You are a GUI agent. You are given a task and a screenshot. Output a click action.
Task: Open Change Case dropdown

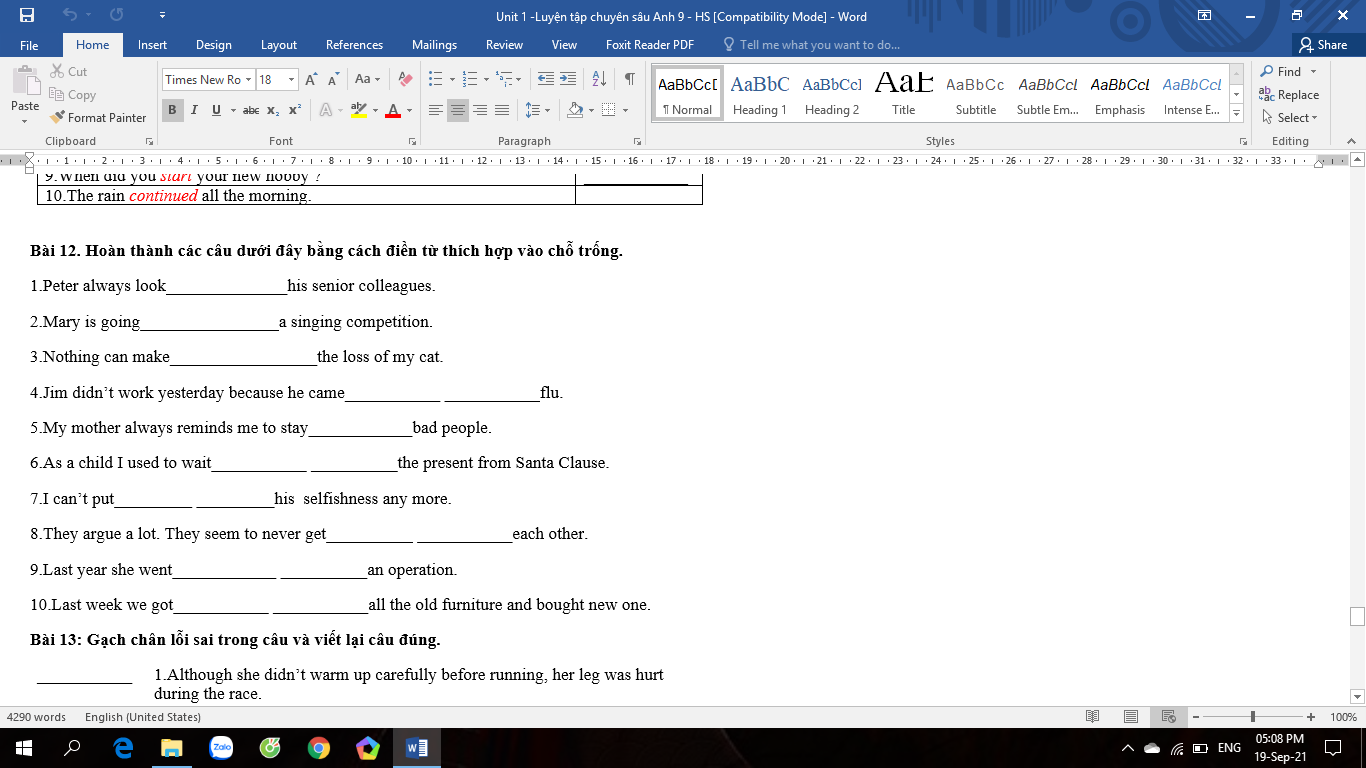point(367,80)
